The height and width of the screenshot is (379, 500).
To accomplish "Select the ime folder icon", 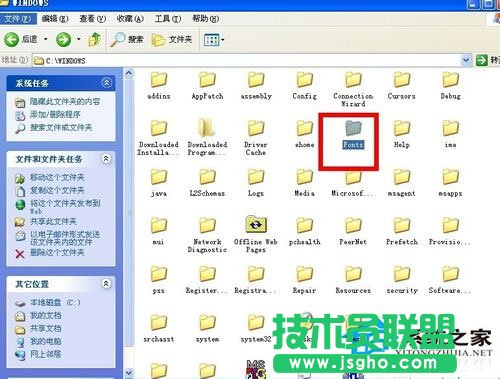I will point(451,129).
